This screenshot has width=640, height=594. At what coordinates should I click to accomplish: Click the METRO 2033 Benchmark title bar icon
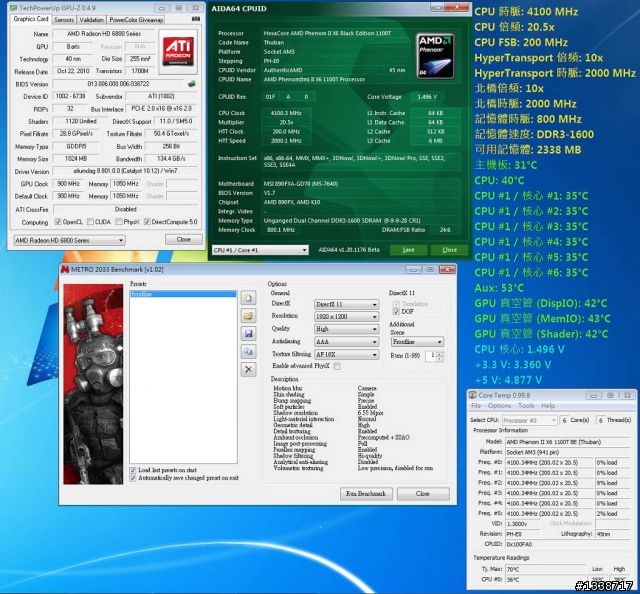(x=65, y=269)
